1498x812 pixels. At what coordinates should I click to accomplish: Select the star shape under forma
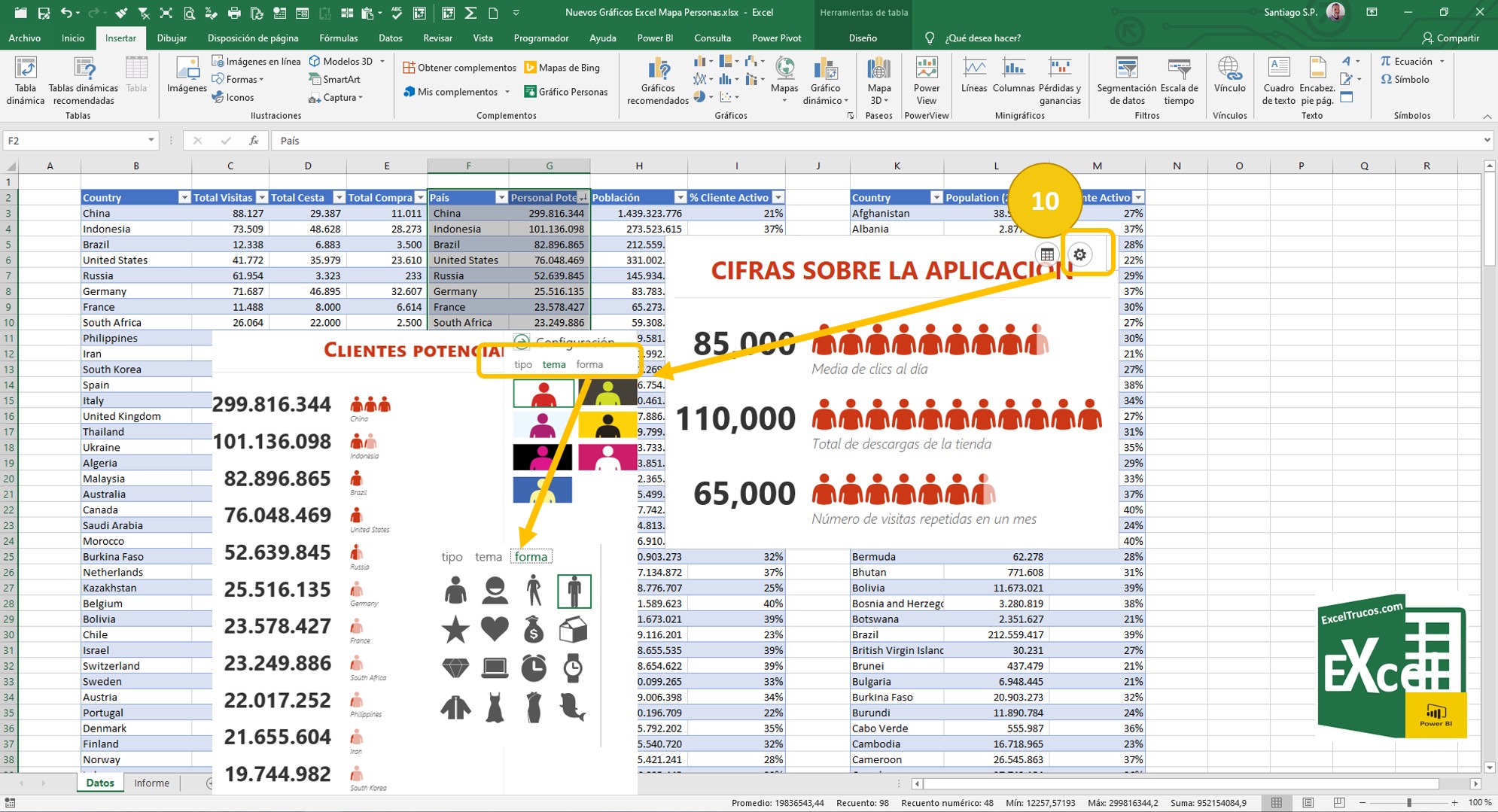pyautogui.click(x=455, y=629)
